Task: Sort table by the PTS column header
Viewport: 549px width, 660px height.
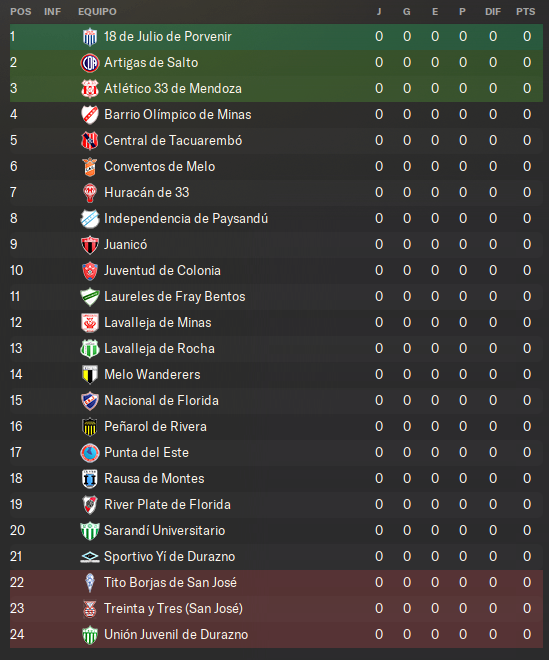Action: click(x=526, y=11)
